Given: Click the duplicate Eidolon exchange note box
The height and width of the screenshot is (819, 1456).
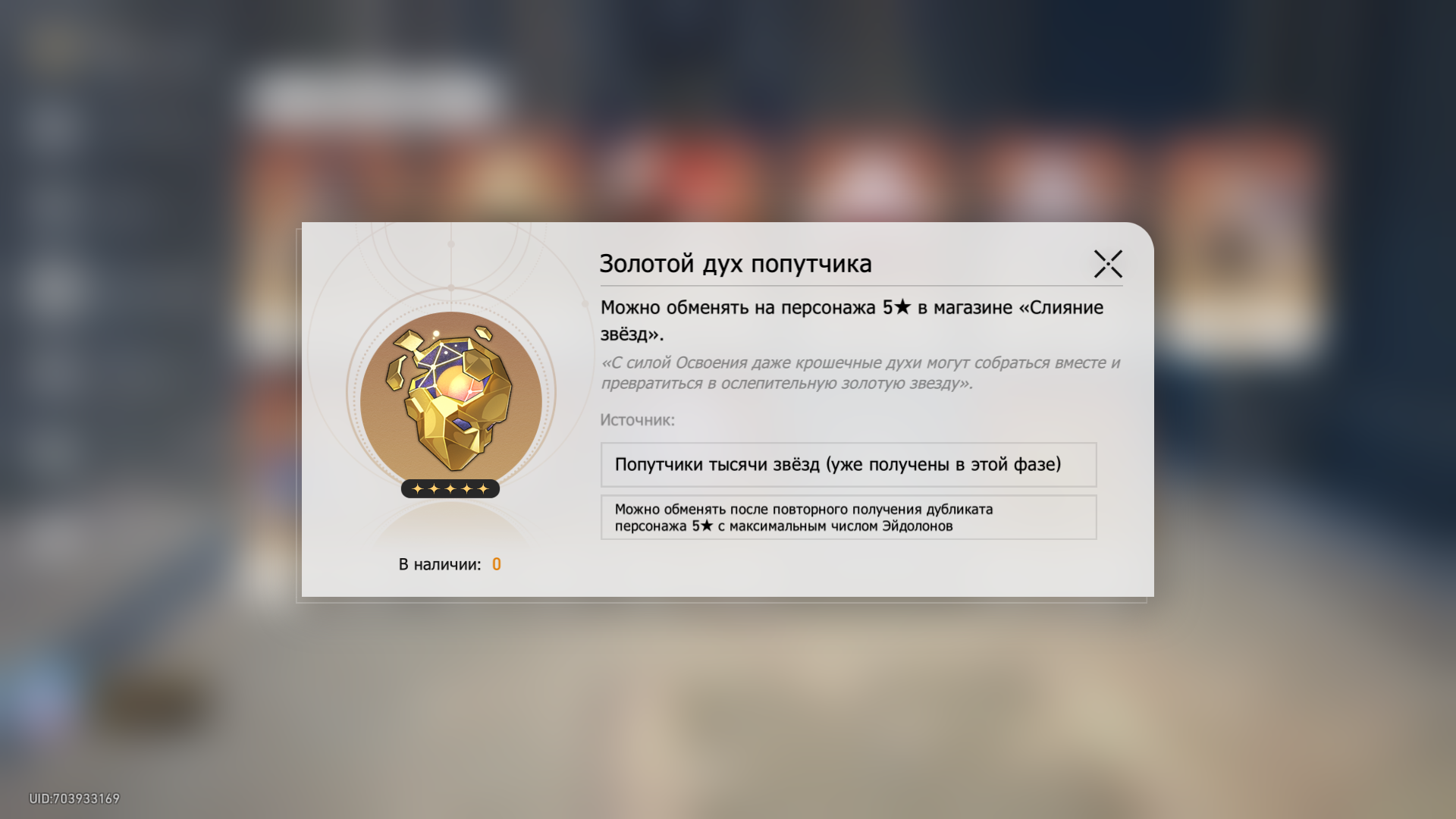Looking at the screenshot, I should coord(849,517).
